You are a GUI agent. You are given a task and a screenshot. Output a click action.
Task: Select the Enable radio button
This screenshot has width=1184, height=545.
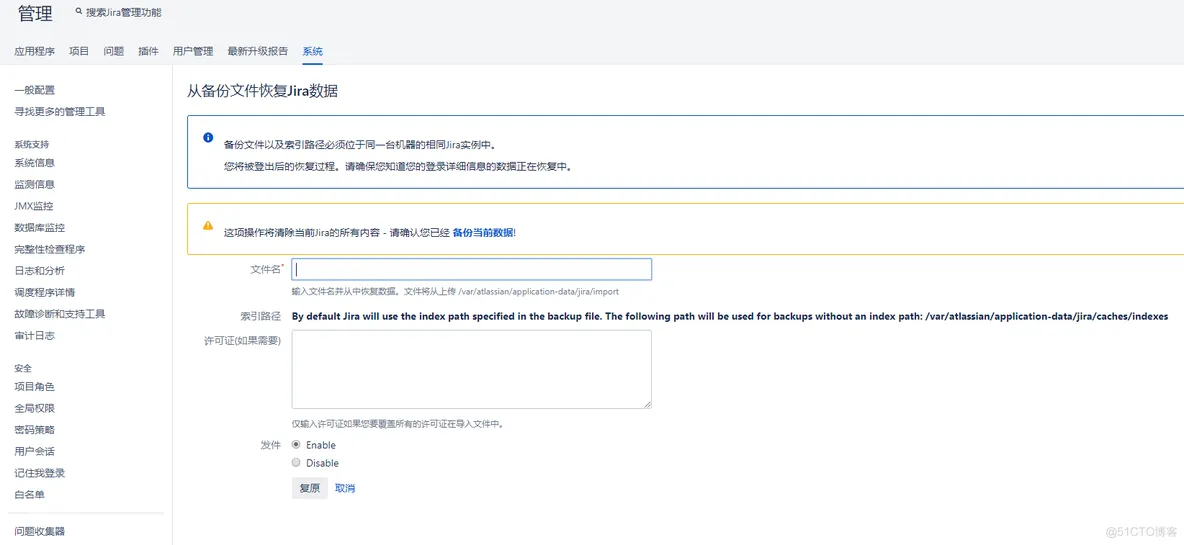[296, 445]
